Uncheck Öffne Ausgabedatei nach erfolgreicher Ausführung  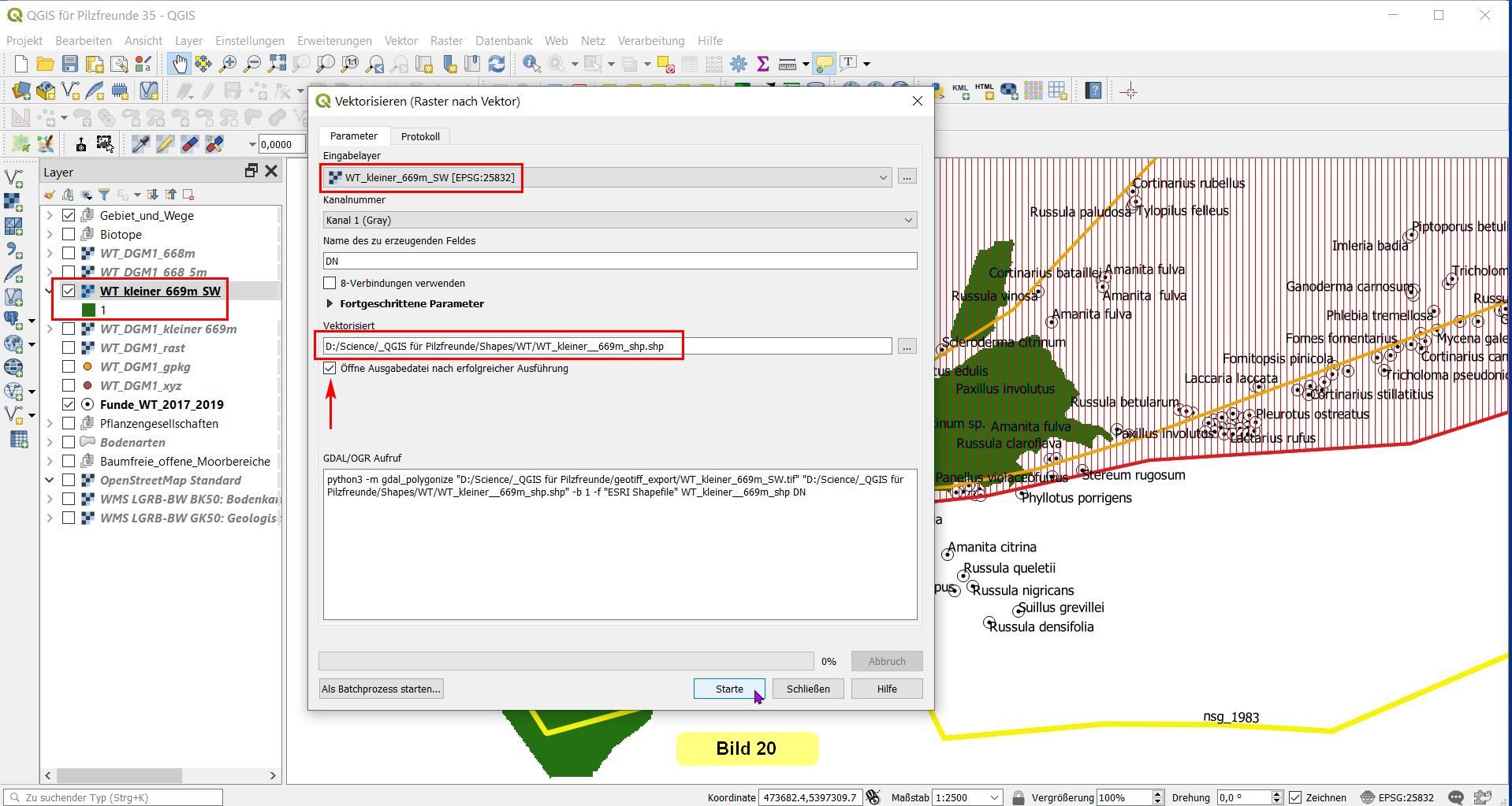point(330,368)
